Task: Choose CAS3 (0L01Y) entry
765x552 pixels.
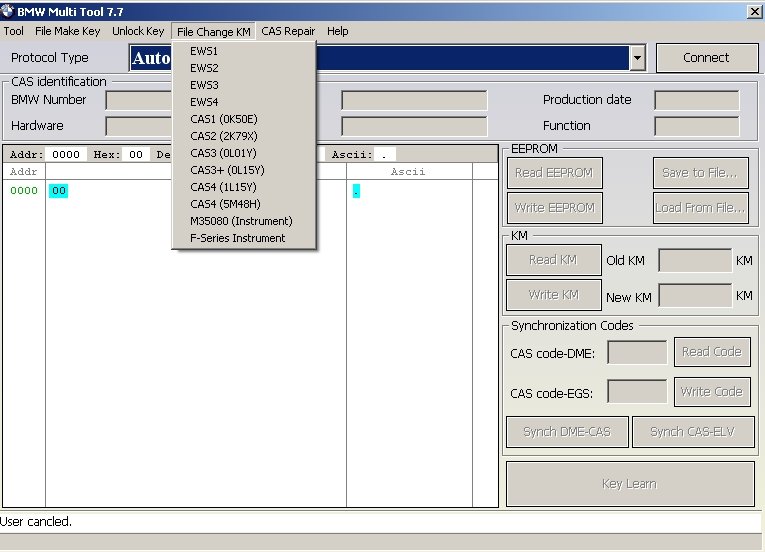Action: 244,153
